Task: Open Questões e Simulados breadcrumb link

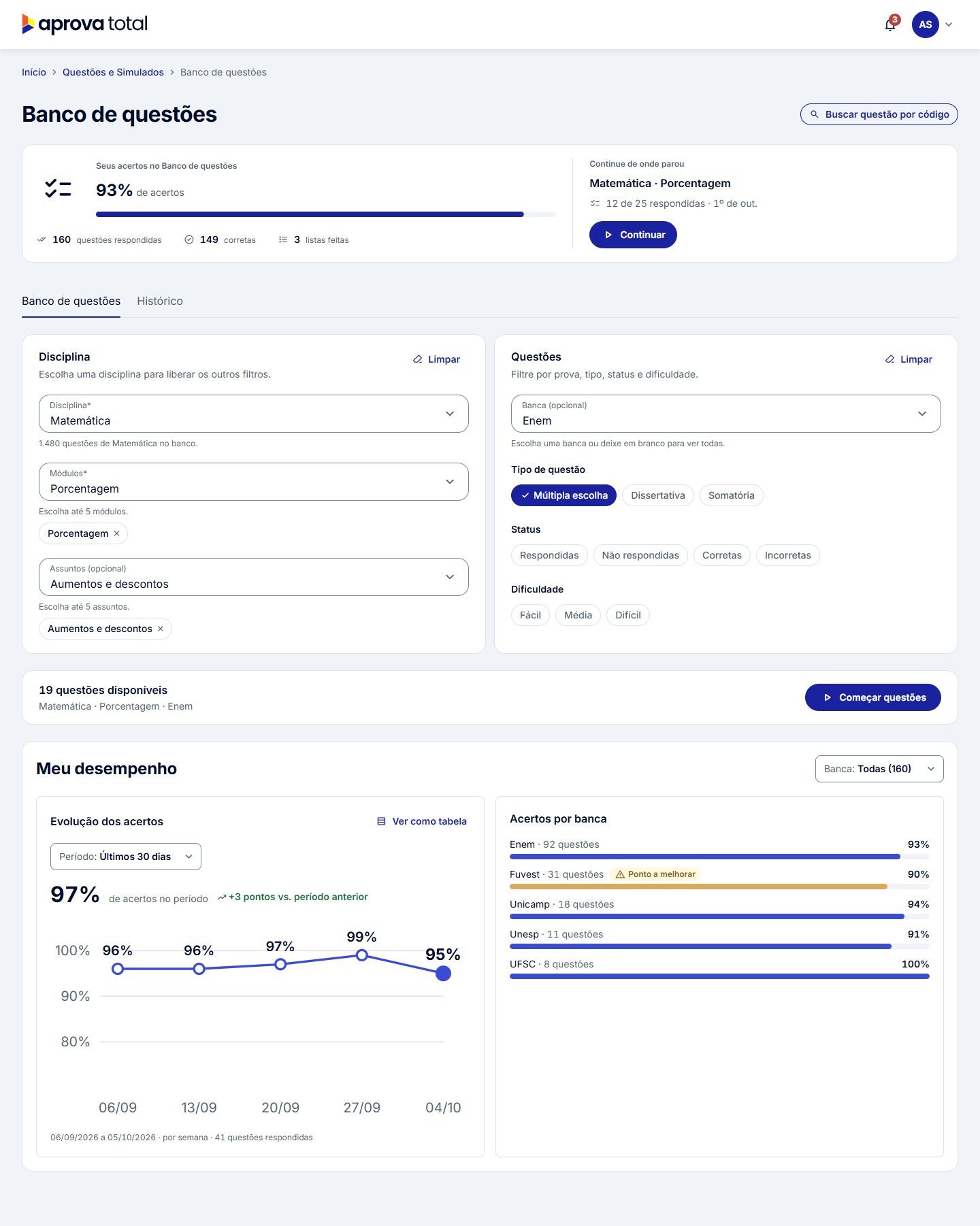Action: tap(113, 72)
